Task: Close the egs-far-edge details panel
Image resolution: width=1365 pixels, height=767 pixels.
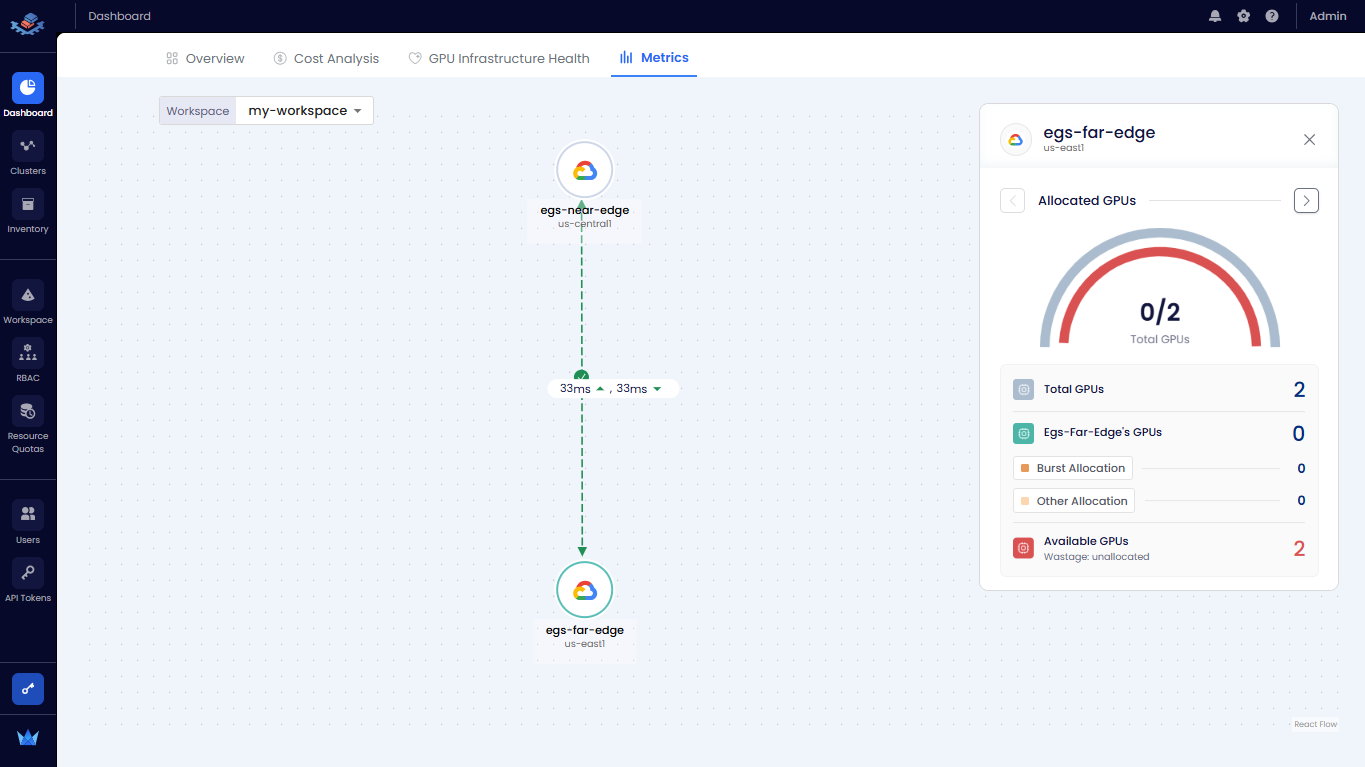Action: 1309,140
